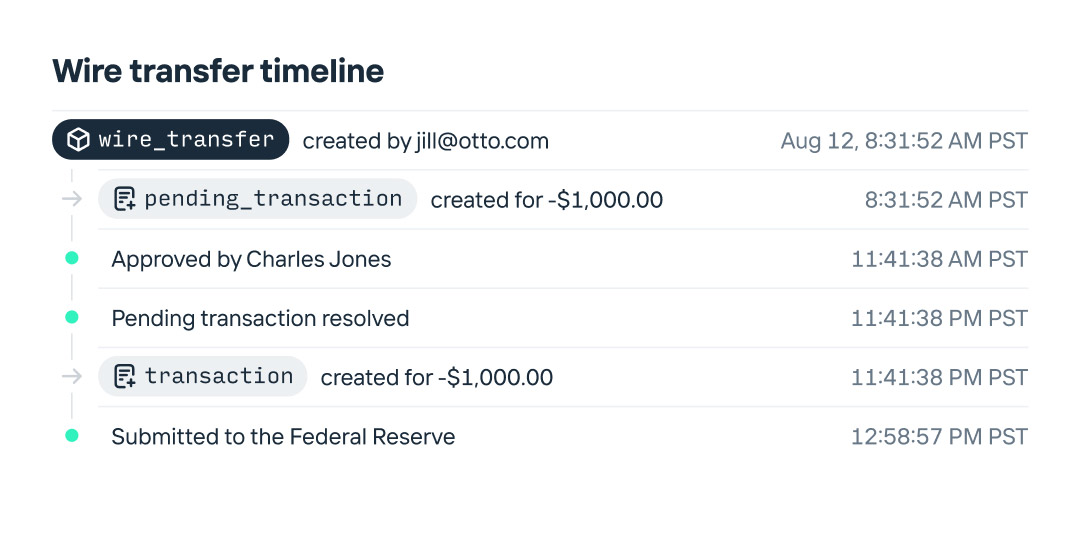Image resolution: width=1080 pixels, height=534 pixels.
Task: Click the Aug 12, 8:31:52 AM timestamp
Action: [x=904, y=141]
